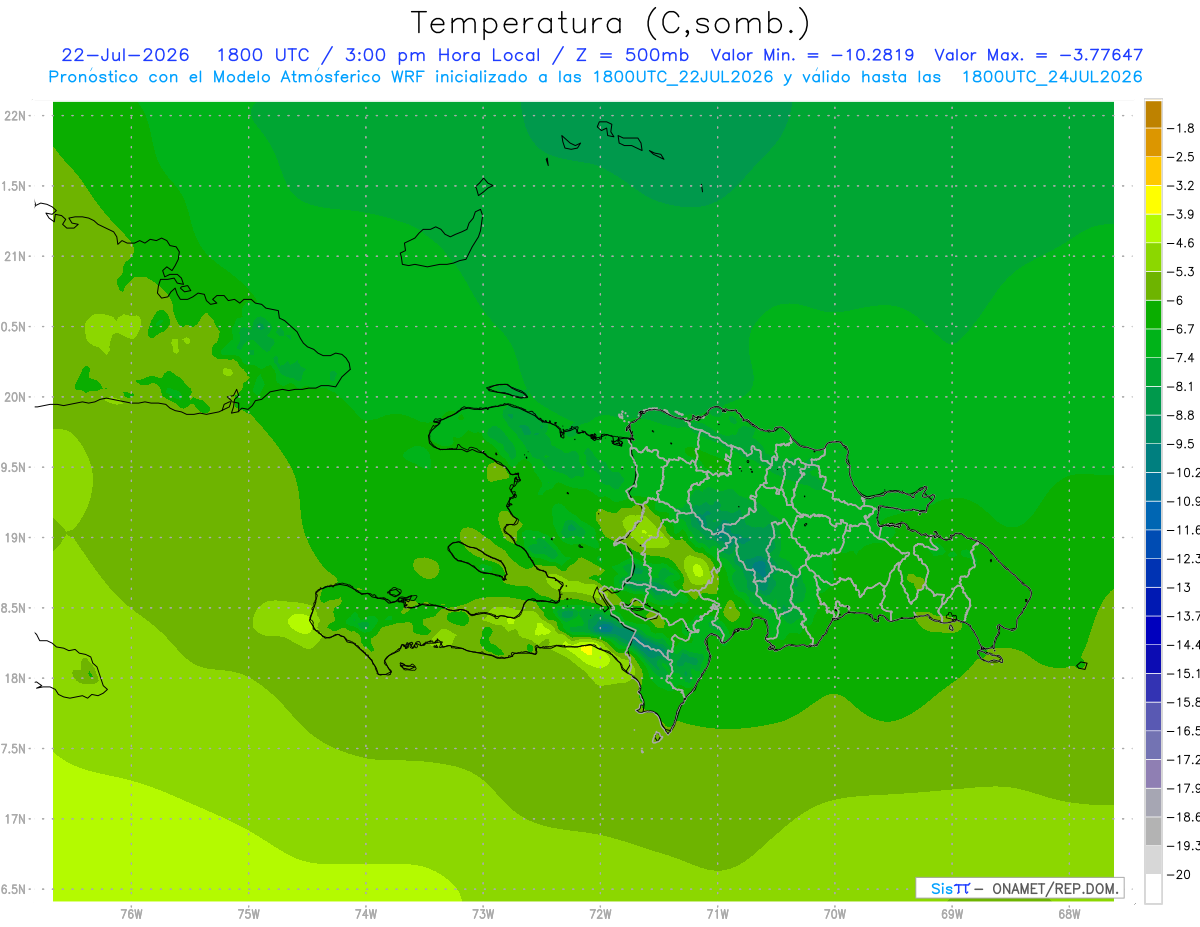
Task: Click the orange swatch between -1.8 and -2.5
Action: 1153,143
